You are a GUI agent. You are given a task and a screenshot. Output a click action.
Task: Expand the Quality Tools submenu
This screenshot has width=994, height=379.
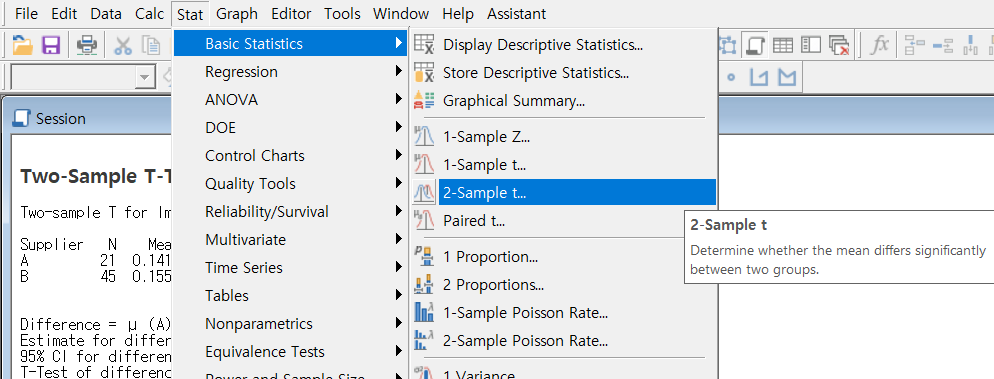pyautogui.click(x=290, y=184)
